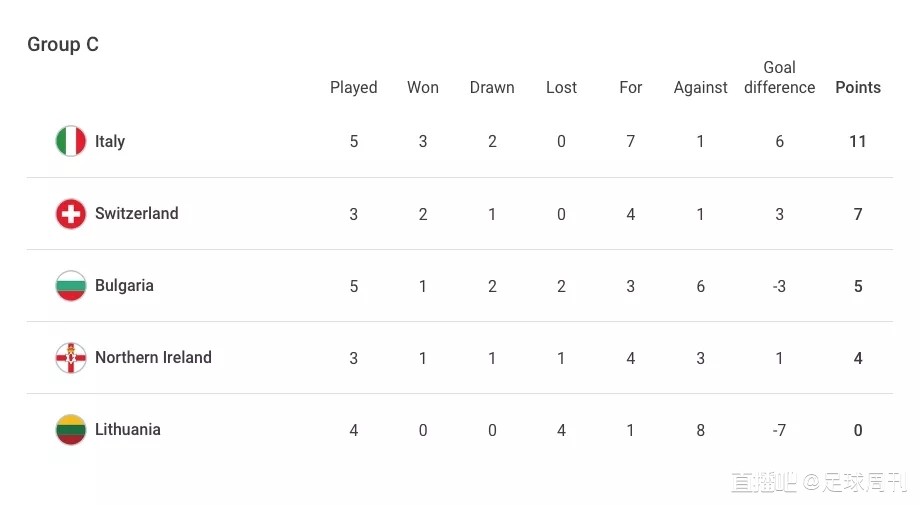Select the Northern Ireland team name

pyautogui.click(x=153, y=358)
